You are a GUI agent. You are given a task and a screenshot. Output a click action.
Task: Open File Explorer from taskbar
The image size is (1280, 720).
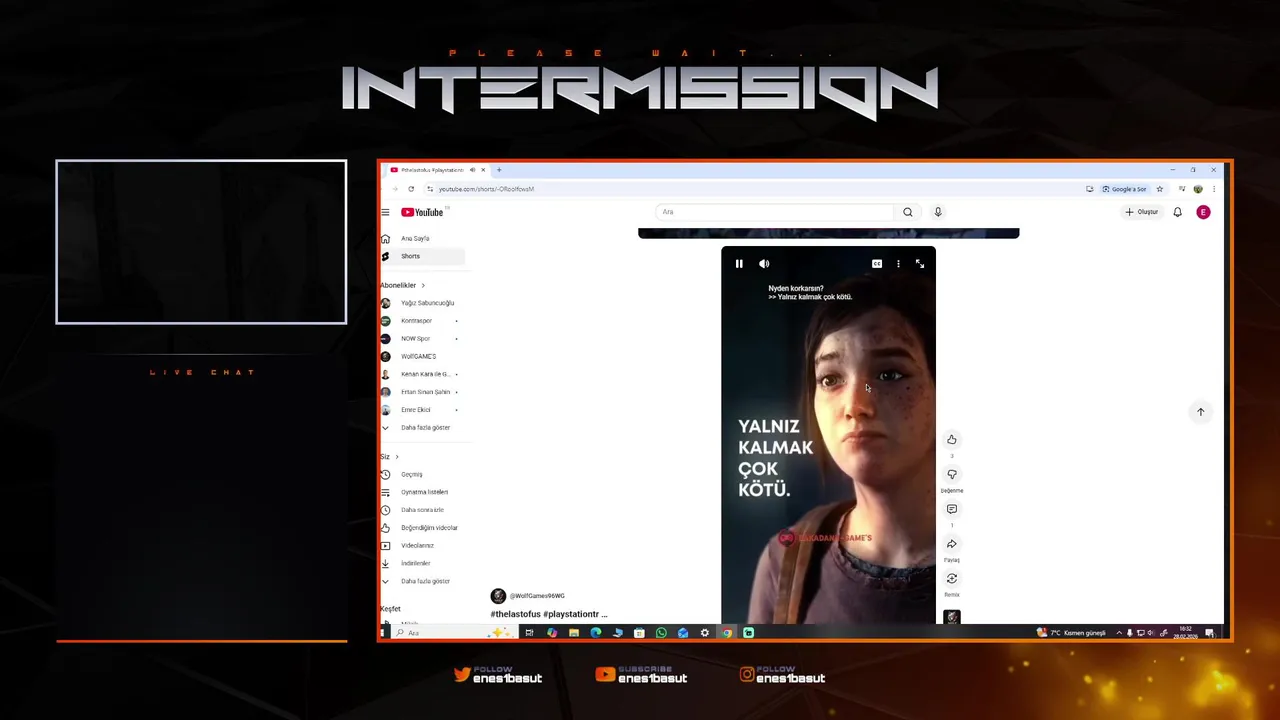click(x=574, y=633)
